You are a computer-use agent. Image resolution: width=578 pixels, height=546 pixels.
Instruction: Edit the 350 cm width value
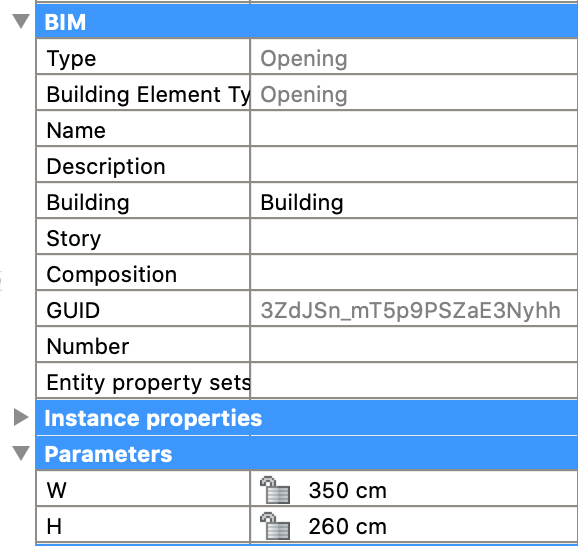348,490
